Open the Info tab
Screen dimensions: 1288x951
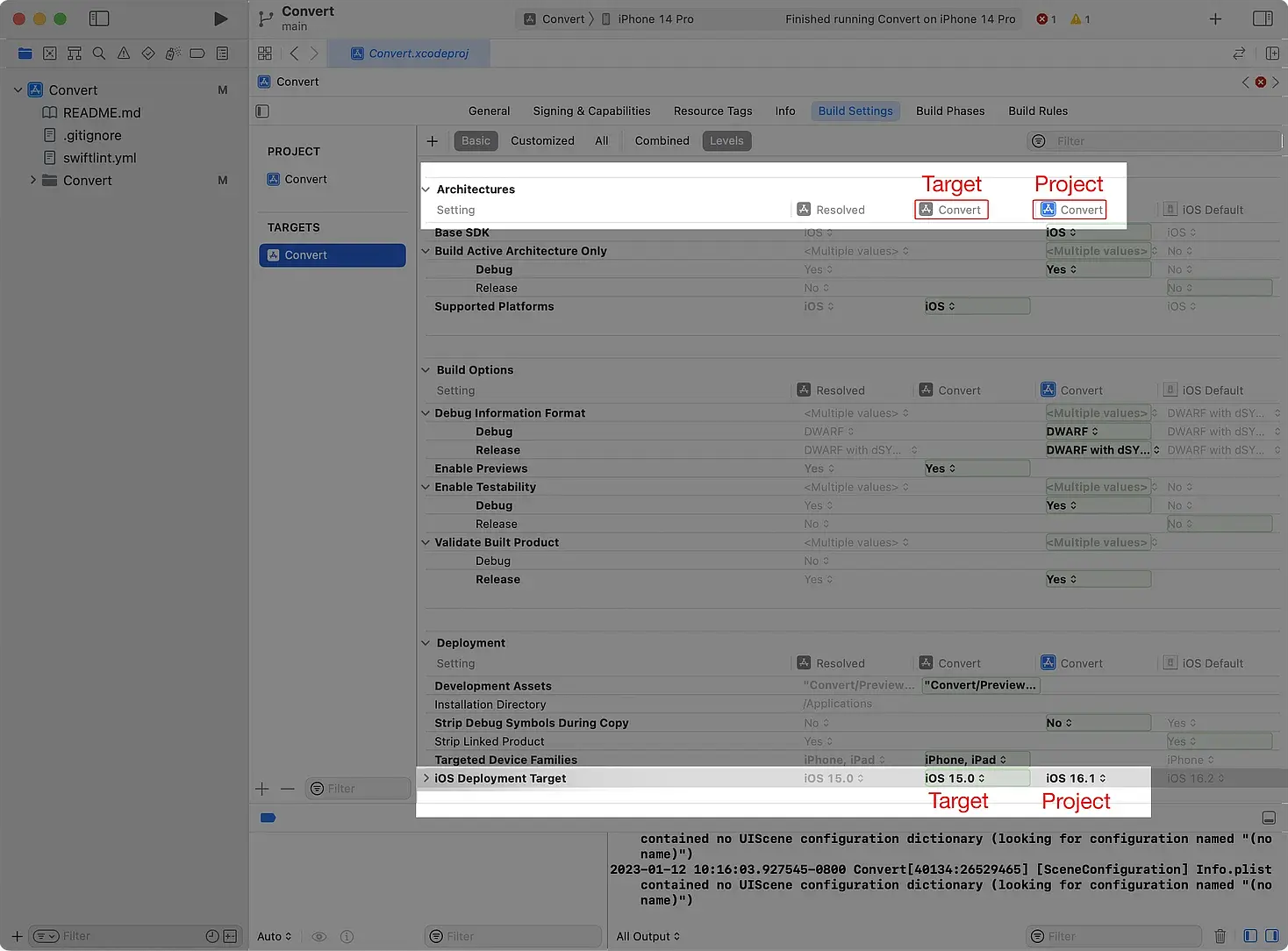(x=785, y=111)
